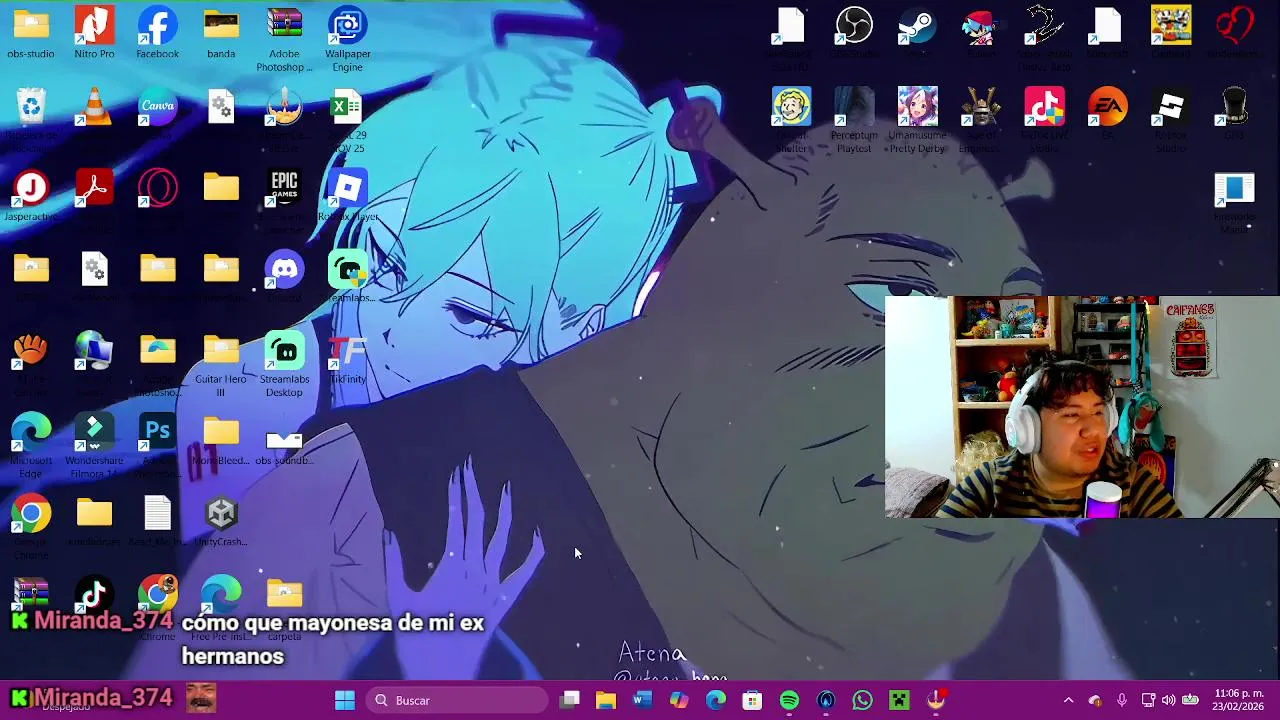The width and height of the screenshot is (1280, 720).
Task: Open the black top hat game shortcut
Action: [1234, 106]
